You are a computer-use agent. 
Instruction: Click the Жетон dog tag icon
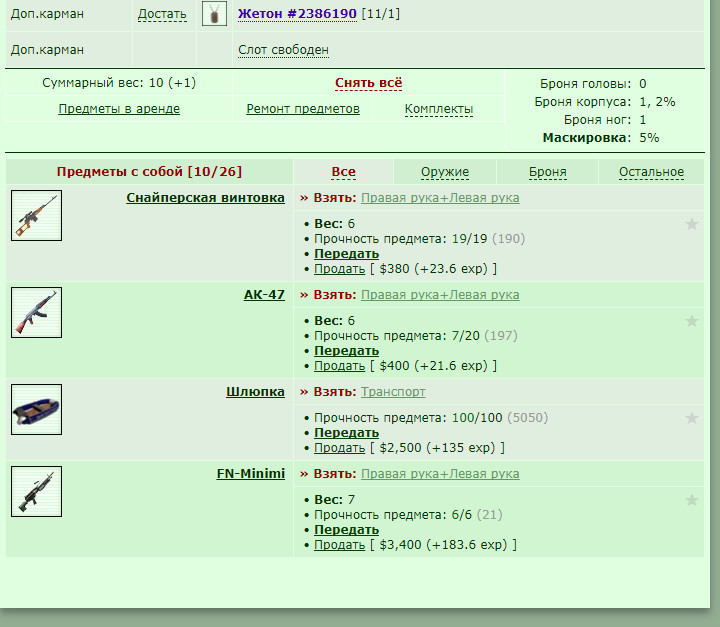coord(214,14)
